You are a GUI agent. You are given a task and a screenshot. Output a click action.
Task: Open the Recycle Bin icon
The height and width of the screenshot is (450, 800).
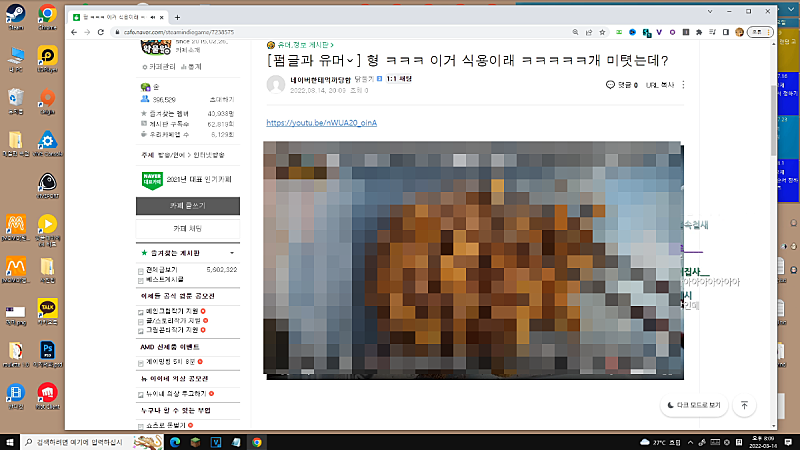(x=16, y=101)
